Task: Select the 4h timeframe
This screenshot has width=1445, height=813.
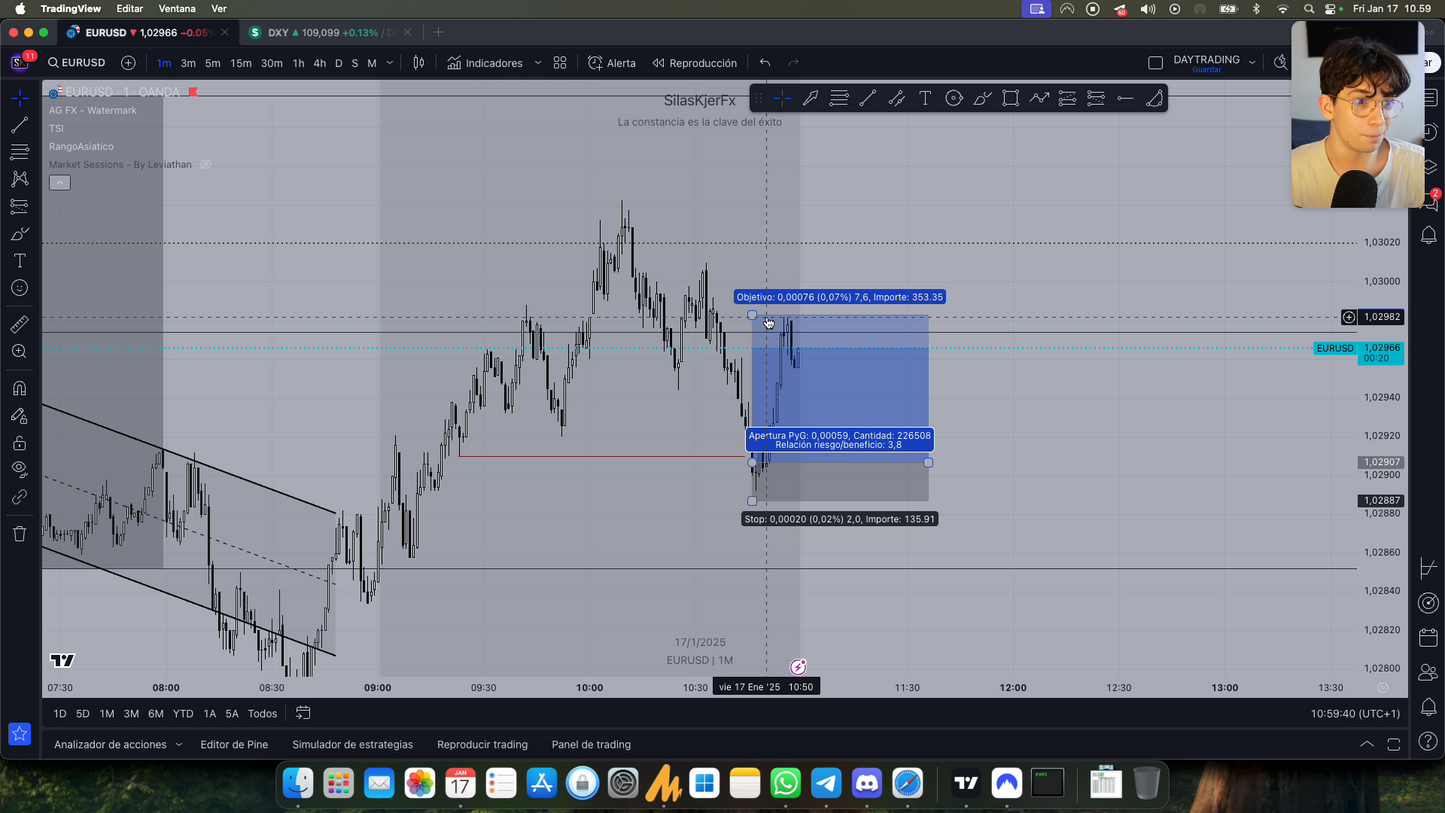Action: 320,63
